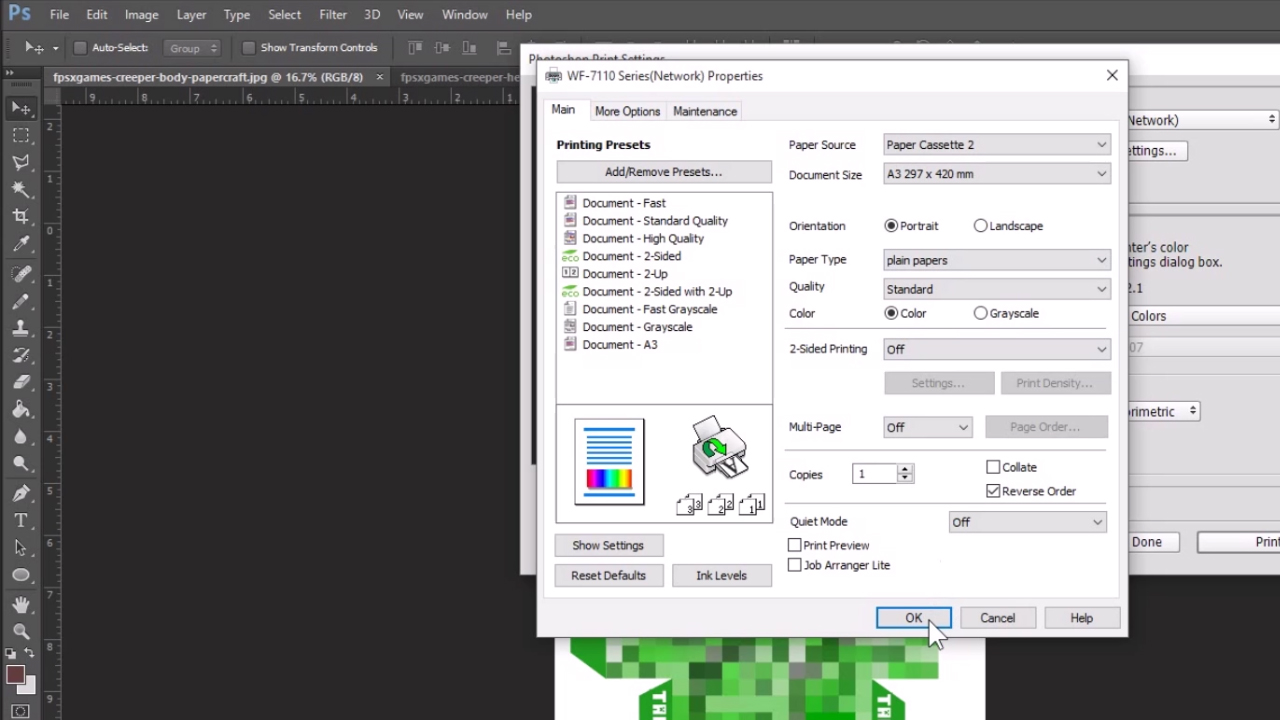Open the 2-Sided Printing dropdown
1280x720 pixels.
(x=996, y=349)
